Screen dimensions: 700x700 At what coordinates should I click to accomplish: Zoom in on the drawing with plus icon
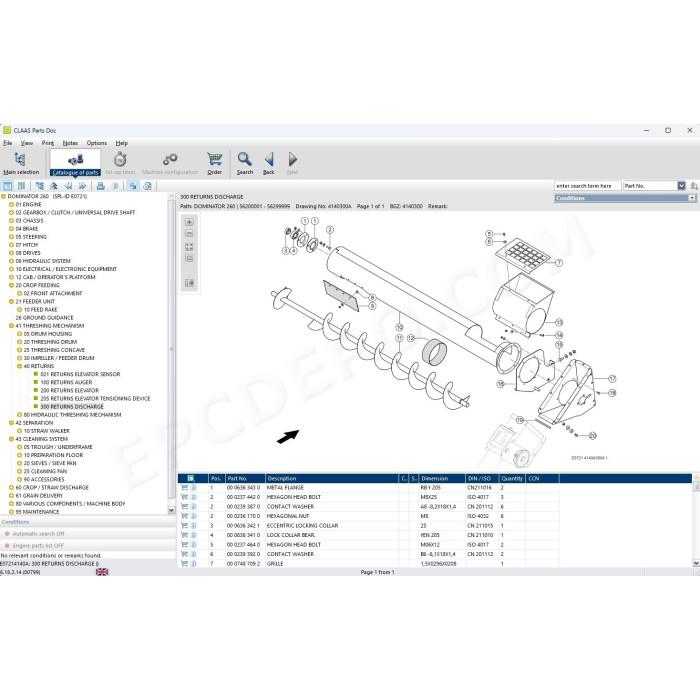pyautogui.click(x=189, y=222)
